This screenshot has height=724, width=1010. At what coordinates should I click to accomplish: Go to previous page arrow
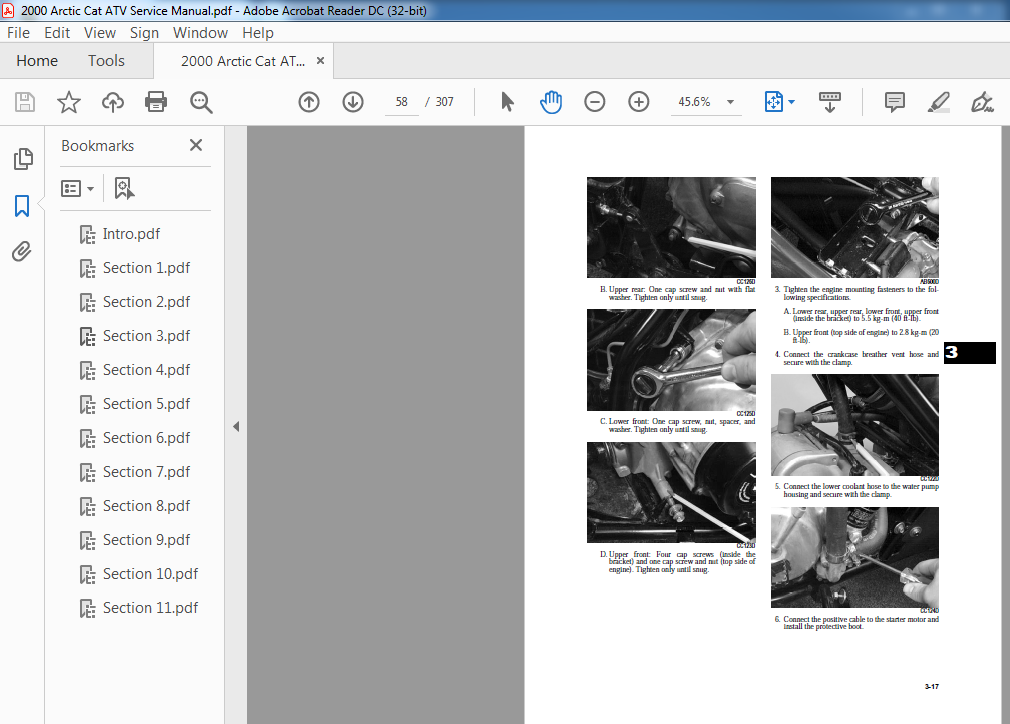[309, 102]
